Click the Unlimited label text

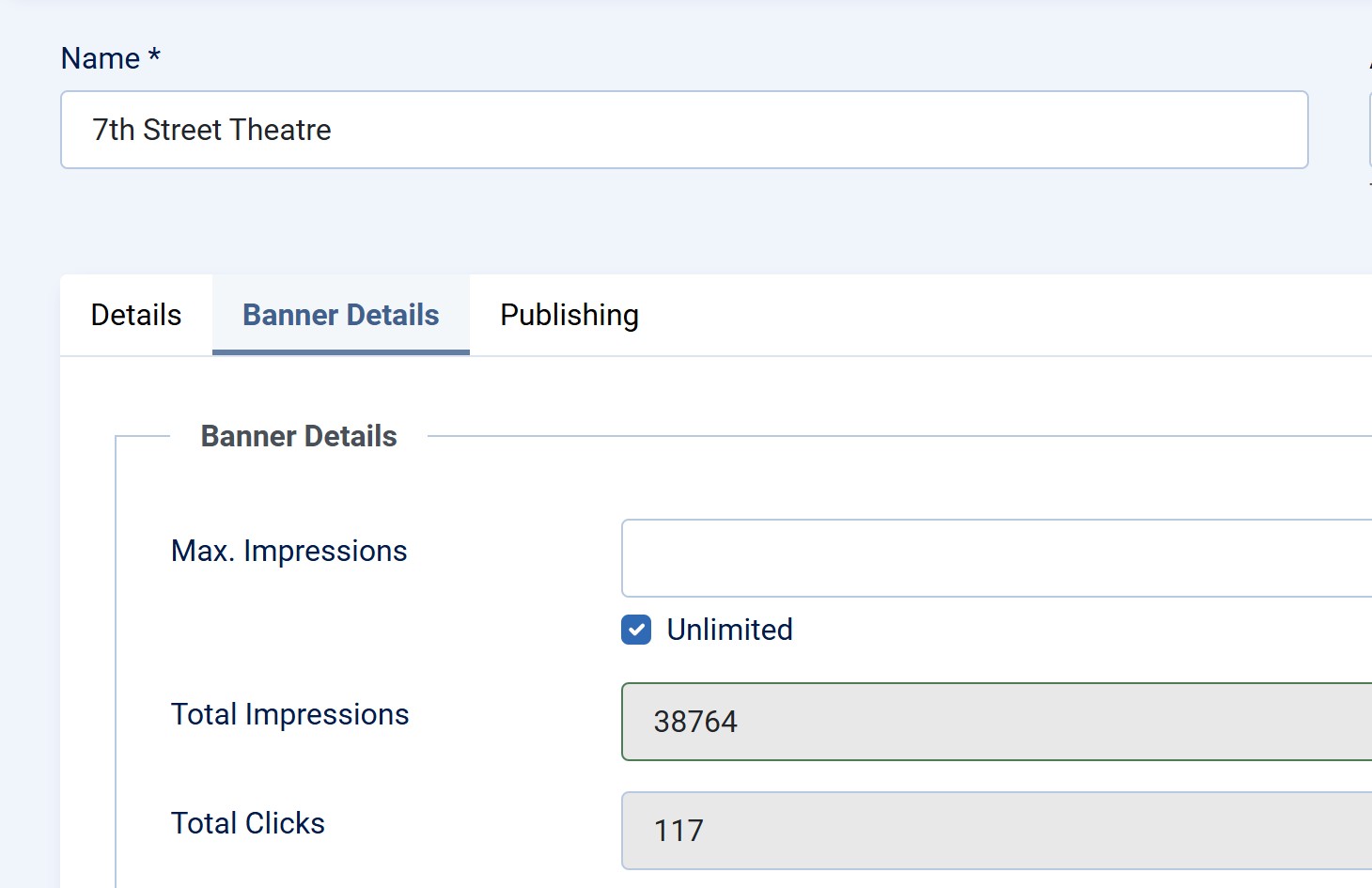(x=729, y=630)
